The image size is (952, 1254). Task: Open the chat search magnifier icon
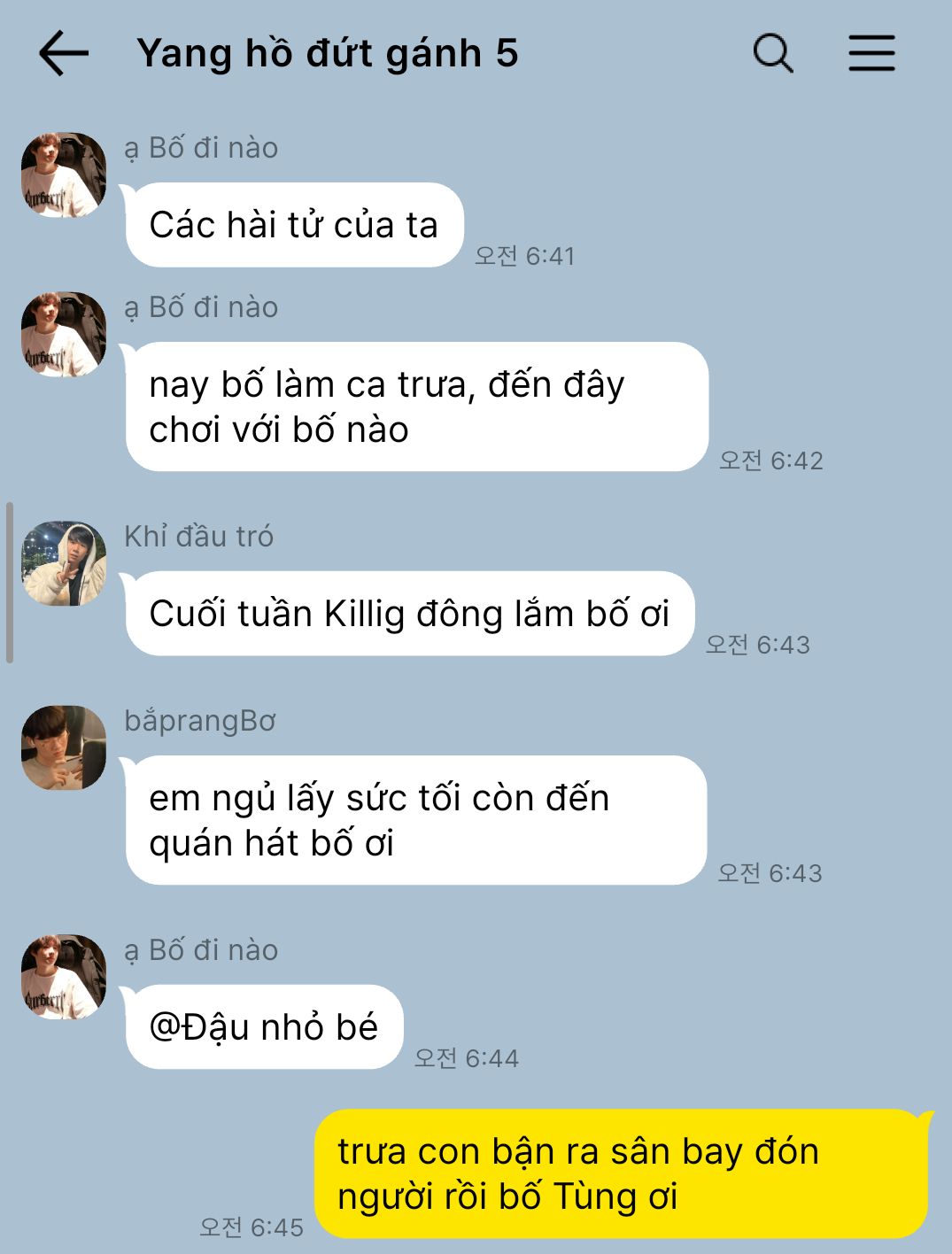pos(773,53)
